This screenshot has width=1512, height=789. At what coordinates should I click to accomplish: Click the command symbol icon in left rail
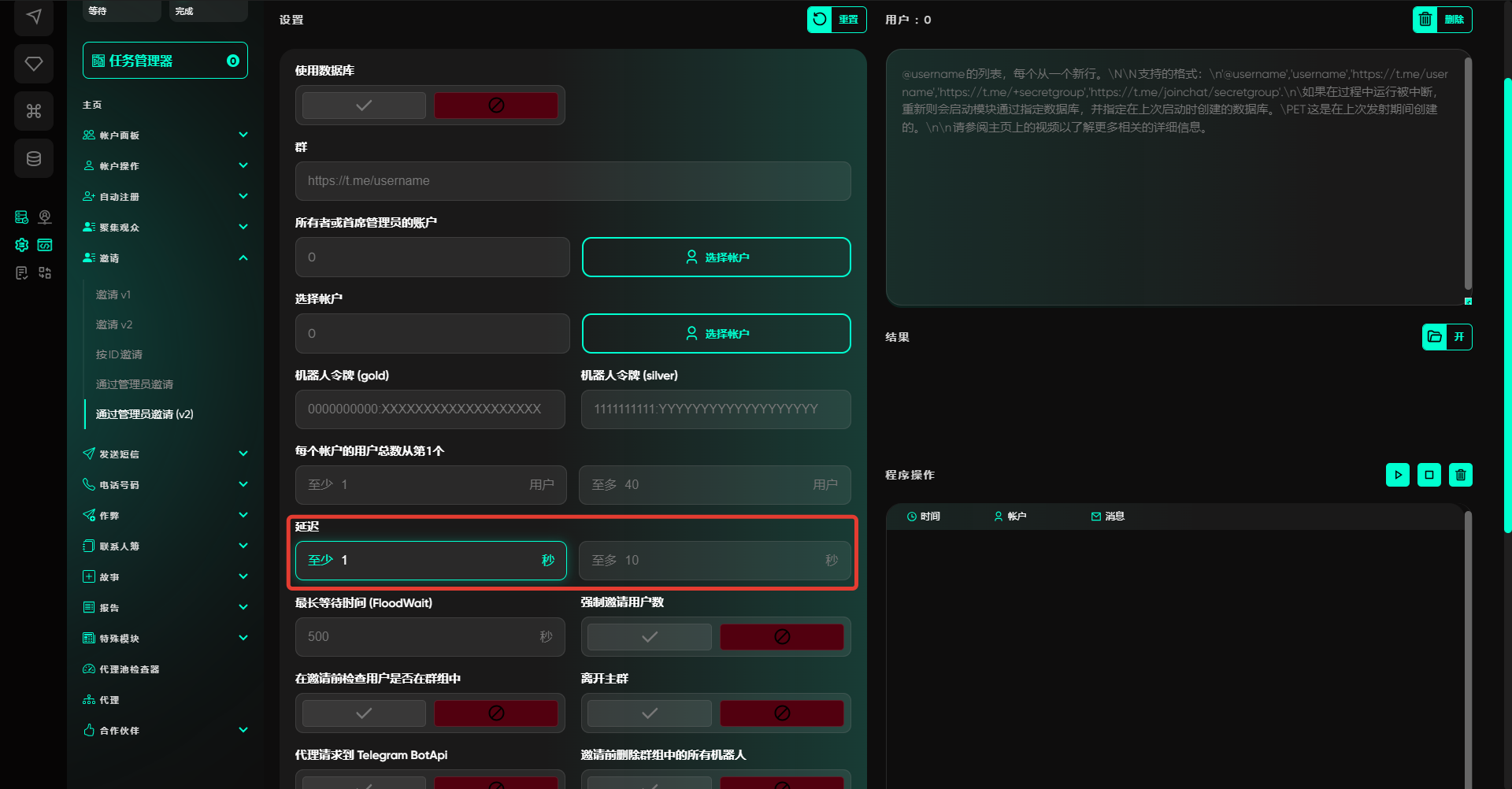click(34, 111)
